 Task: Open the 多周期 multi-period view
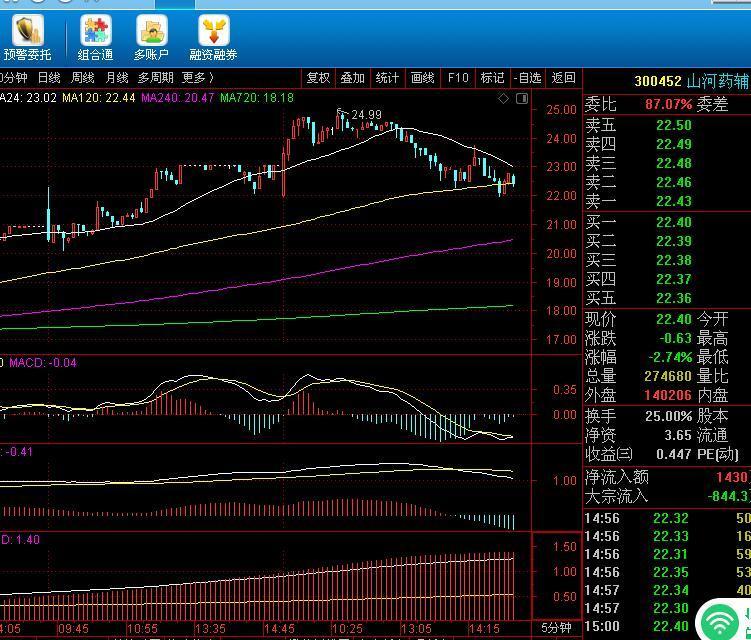tap(155, 78)
